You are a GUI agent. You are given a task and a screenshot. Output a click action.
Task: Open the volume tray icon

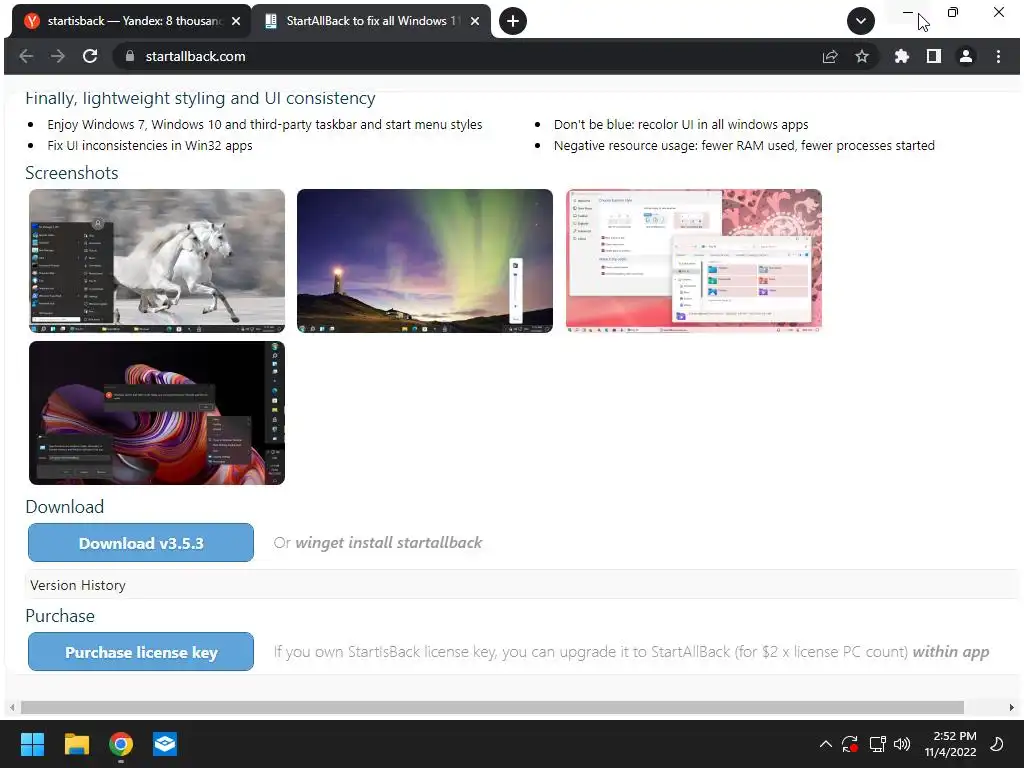902,744
